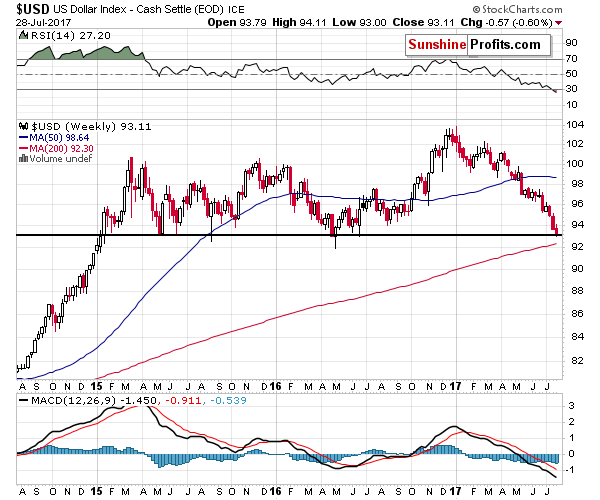Click the blue line swatch for MA(50)
The image size is (600, 500).
(23, 138)
